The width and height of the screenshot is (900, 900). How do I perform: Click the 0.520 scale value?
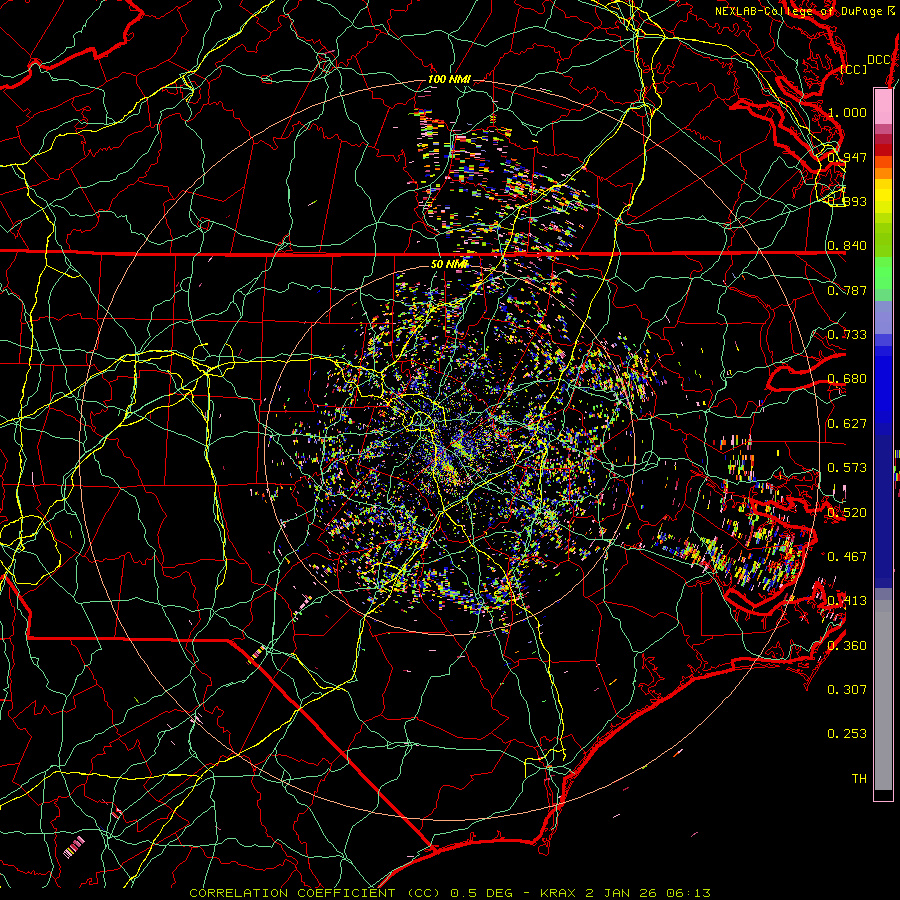(x=847, y=512)
